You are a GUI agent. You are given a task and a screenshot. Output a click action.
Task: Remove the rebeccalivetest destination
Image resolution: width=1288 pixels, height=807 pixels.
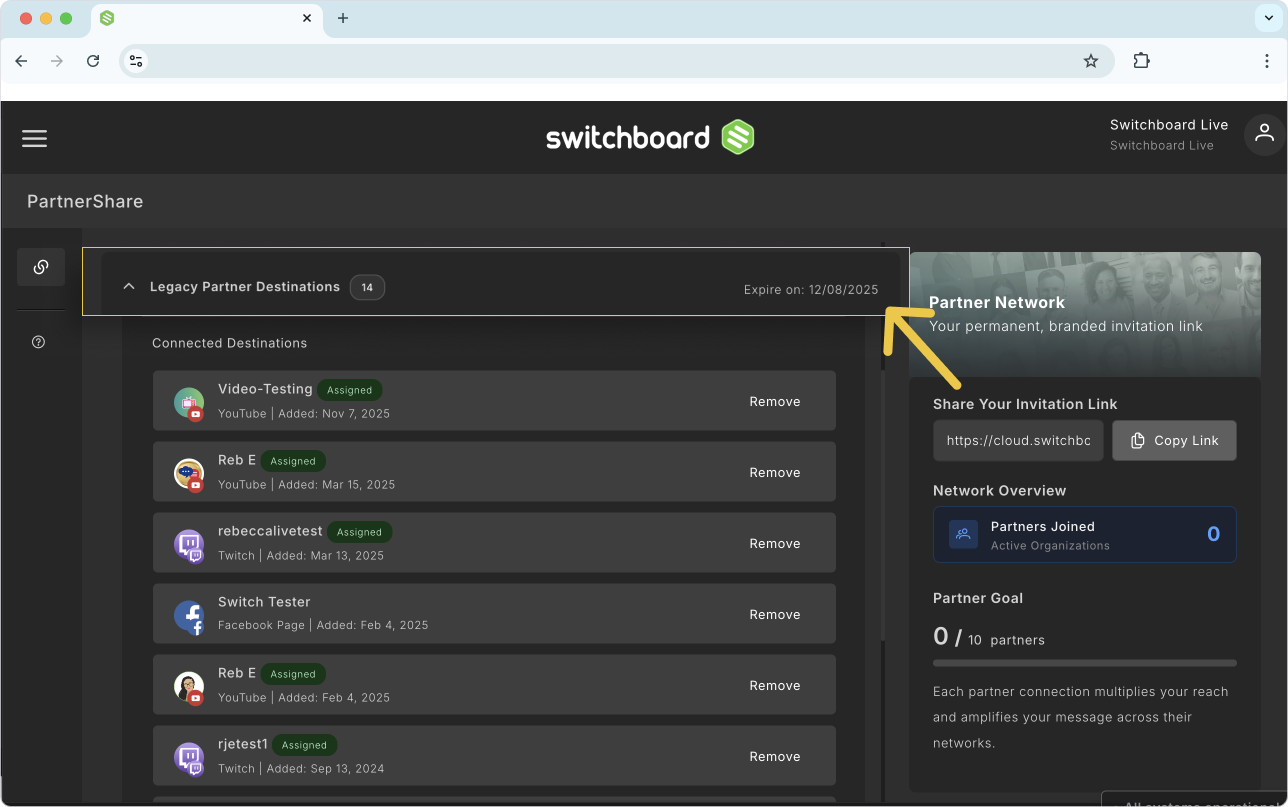[x=775, y=544]
